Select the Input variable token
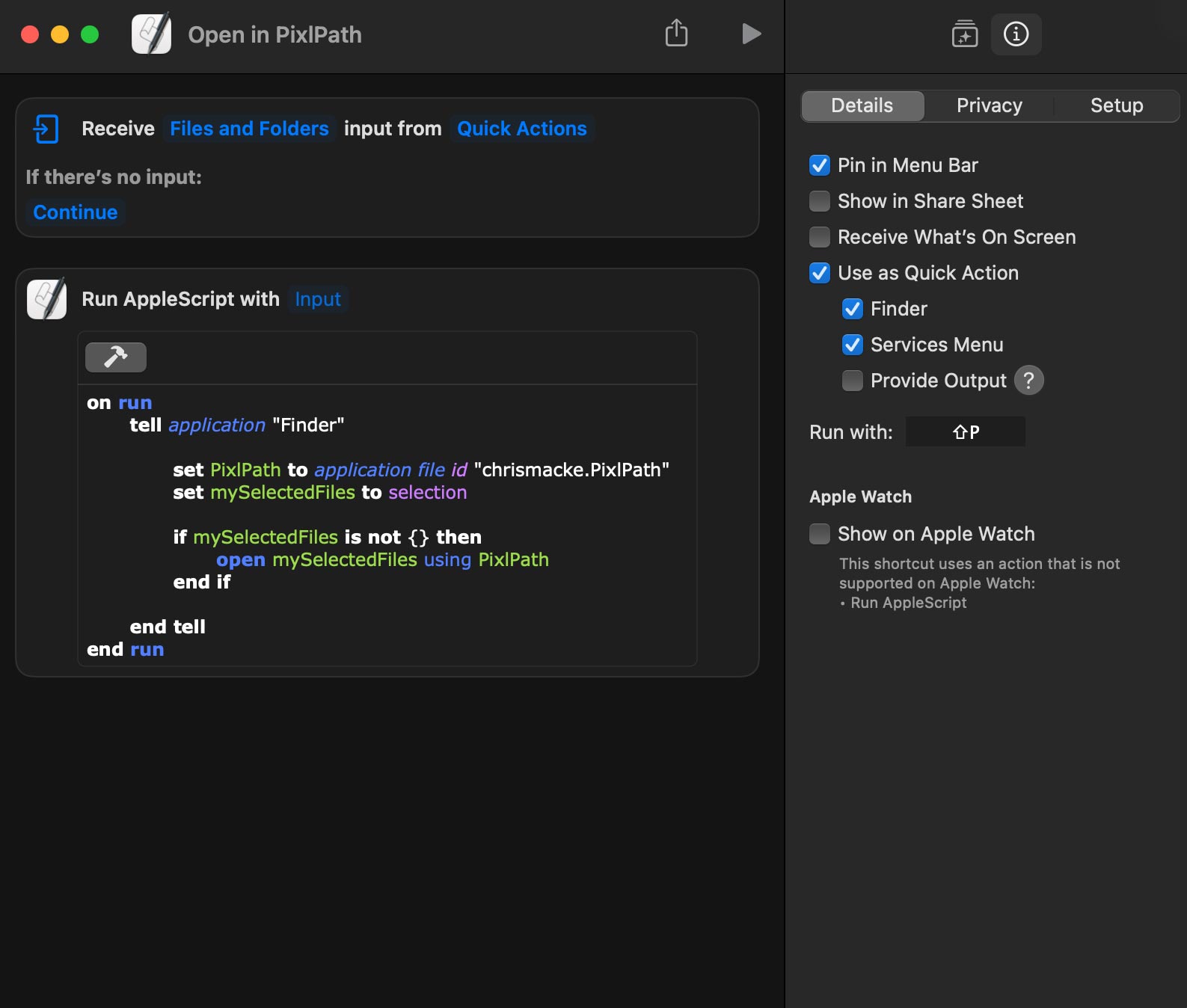1187x1008 pixels. [318, 299]
